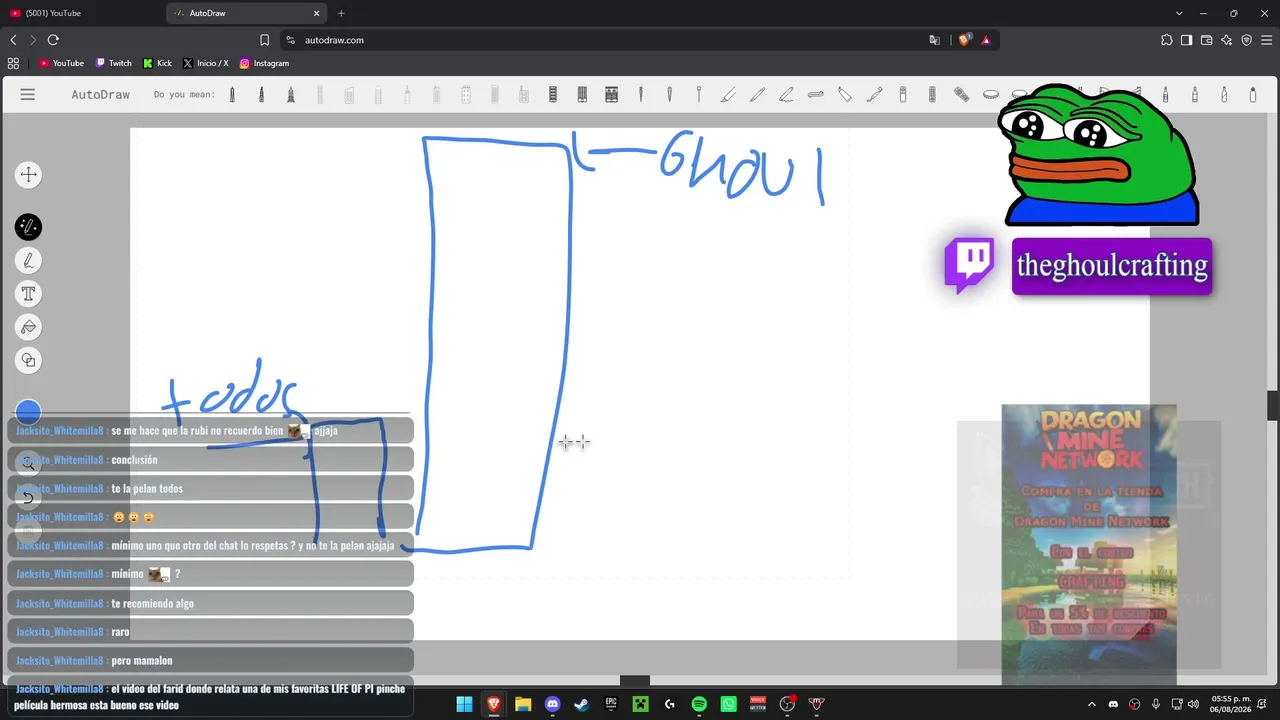Expand the system tray hidden icons chevron
Screen dimensions: 1280x720
(1092, 704)
